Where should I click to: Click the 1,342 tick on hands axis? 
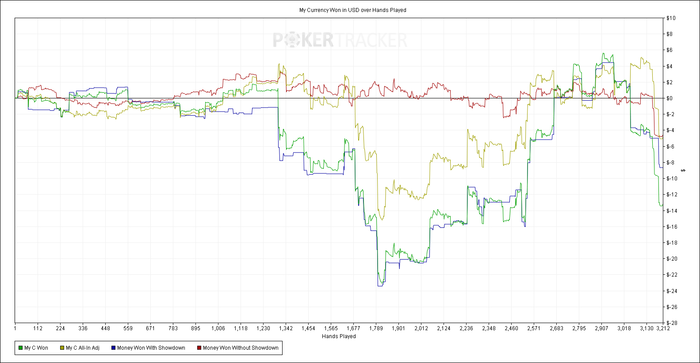pos(286,329)
